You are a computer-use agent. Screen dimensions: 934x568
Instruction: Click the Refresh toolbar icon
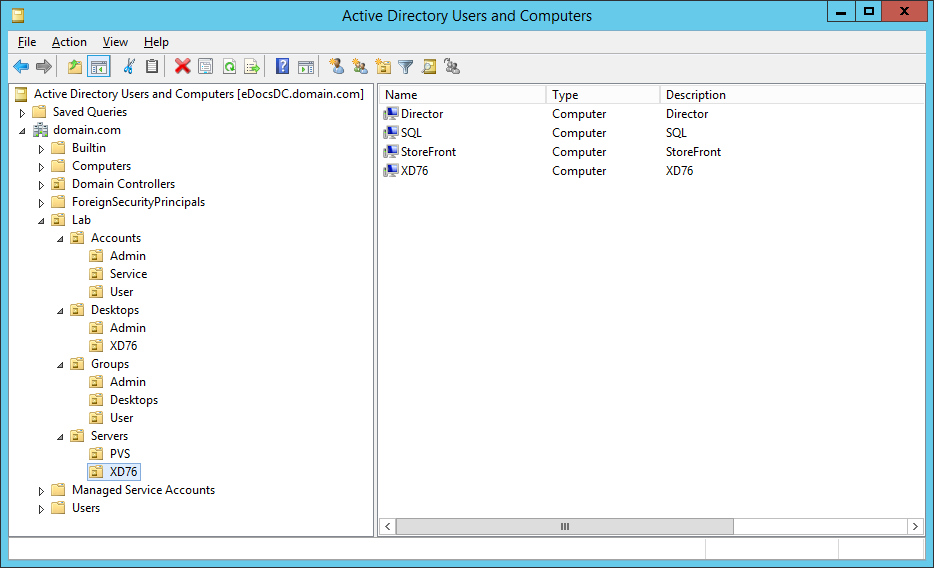click(x=229, y=67)
